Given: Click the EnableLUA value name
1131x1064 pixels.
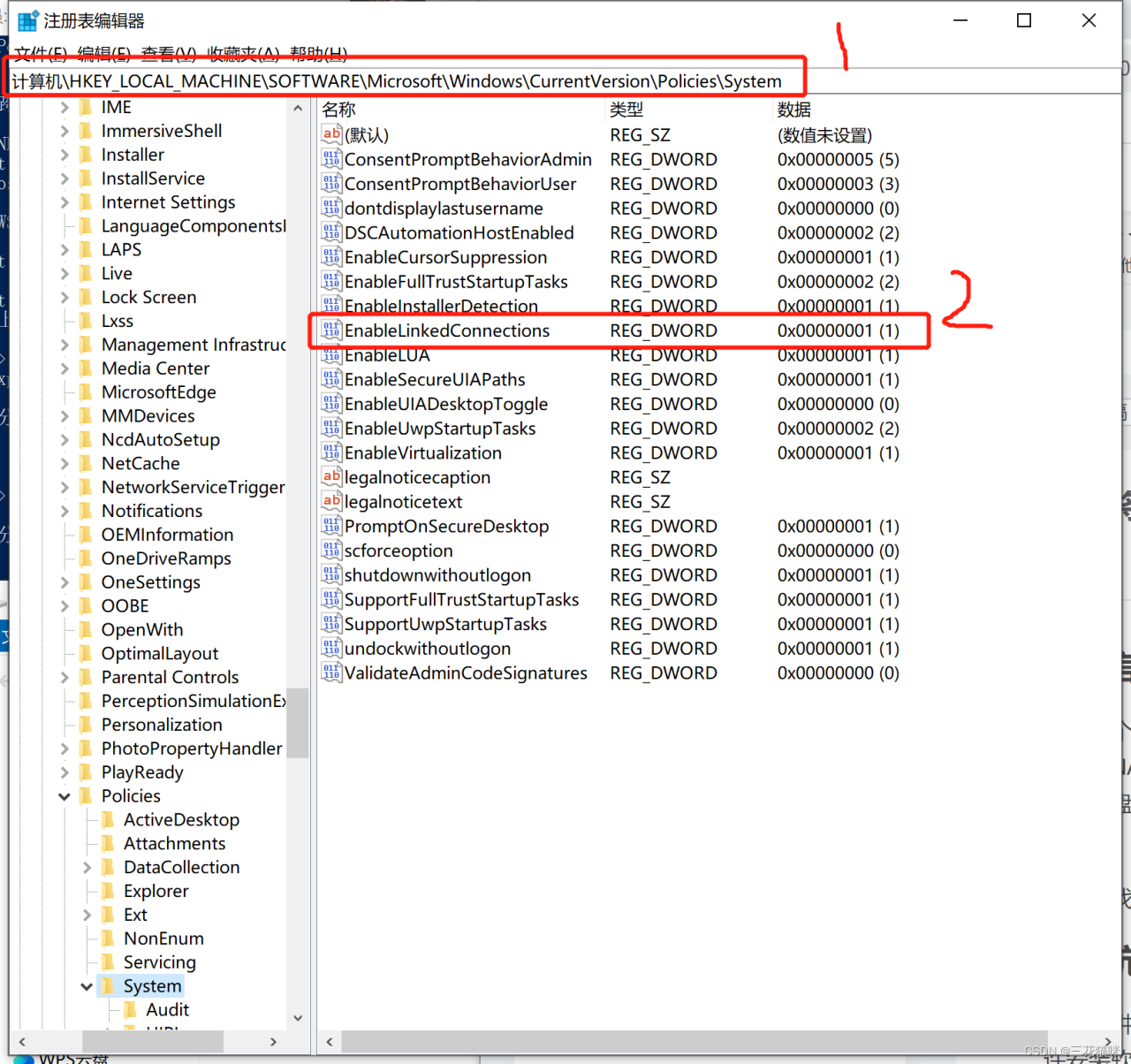Looking at the screenshot, I should [387, 355].
